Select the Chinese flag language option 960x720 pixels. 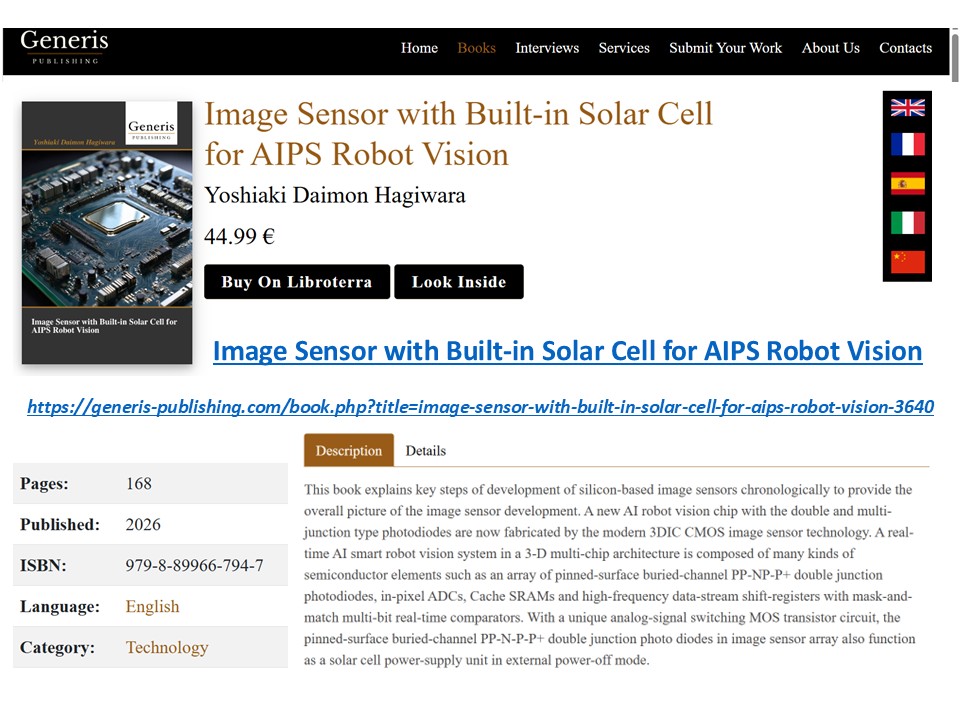(907, 262)
